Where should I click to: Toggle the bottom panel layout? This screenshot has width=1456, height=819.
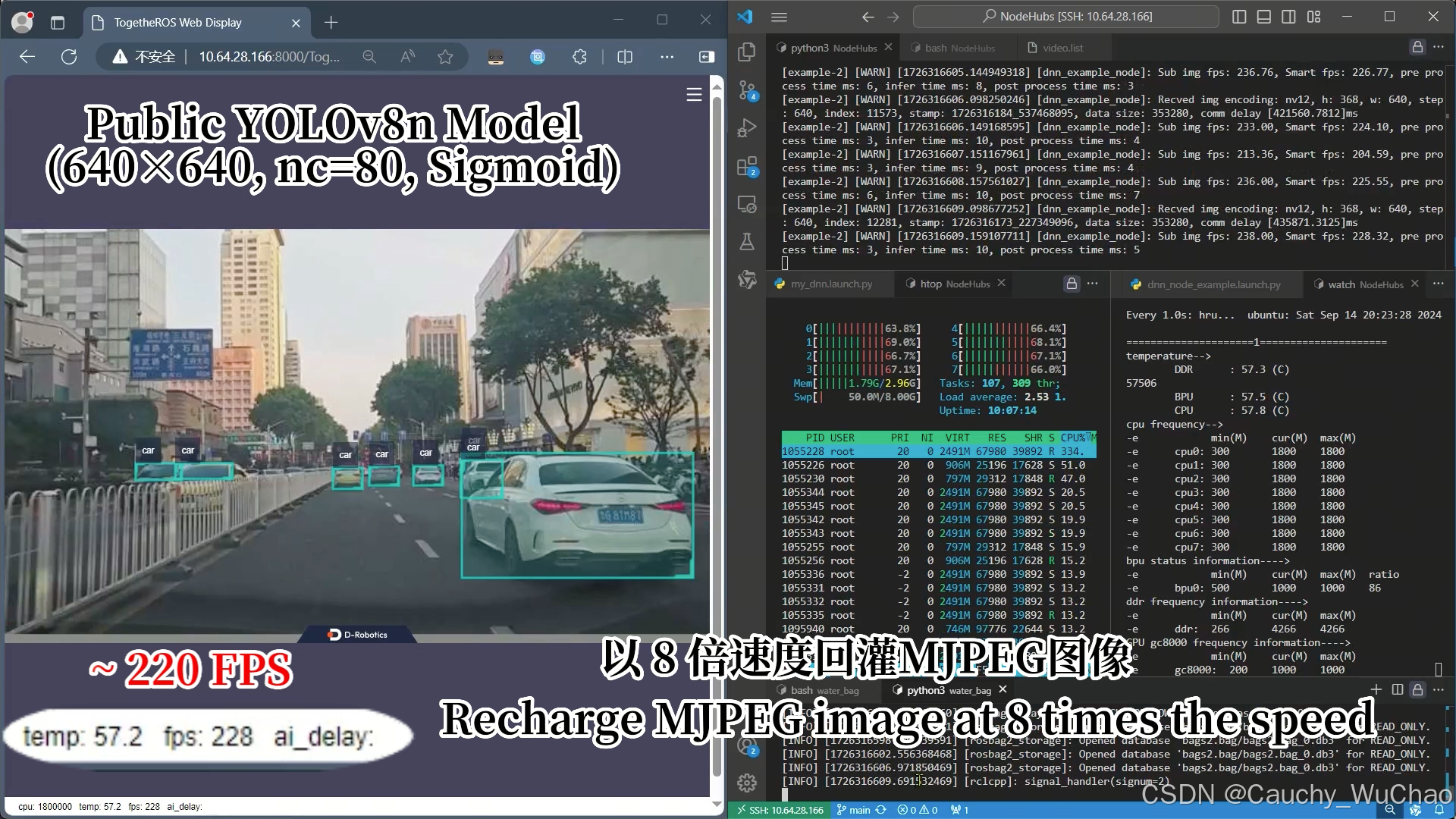tap(1263, 17)
